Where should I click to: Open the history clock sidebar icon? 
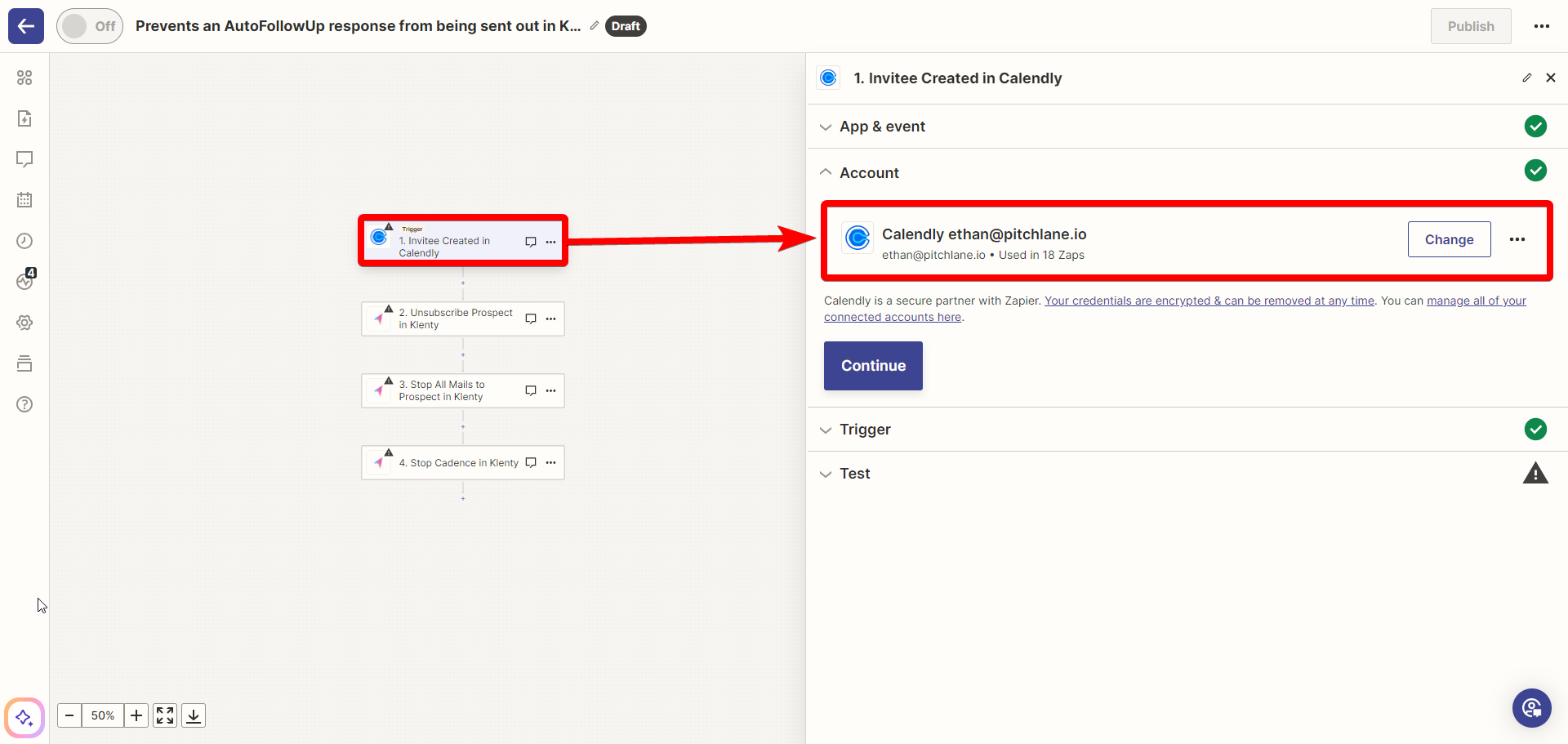pyautogui.click(x=24, y=241)
